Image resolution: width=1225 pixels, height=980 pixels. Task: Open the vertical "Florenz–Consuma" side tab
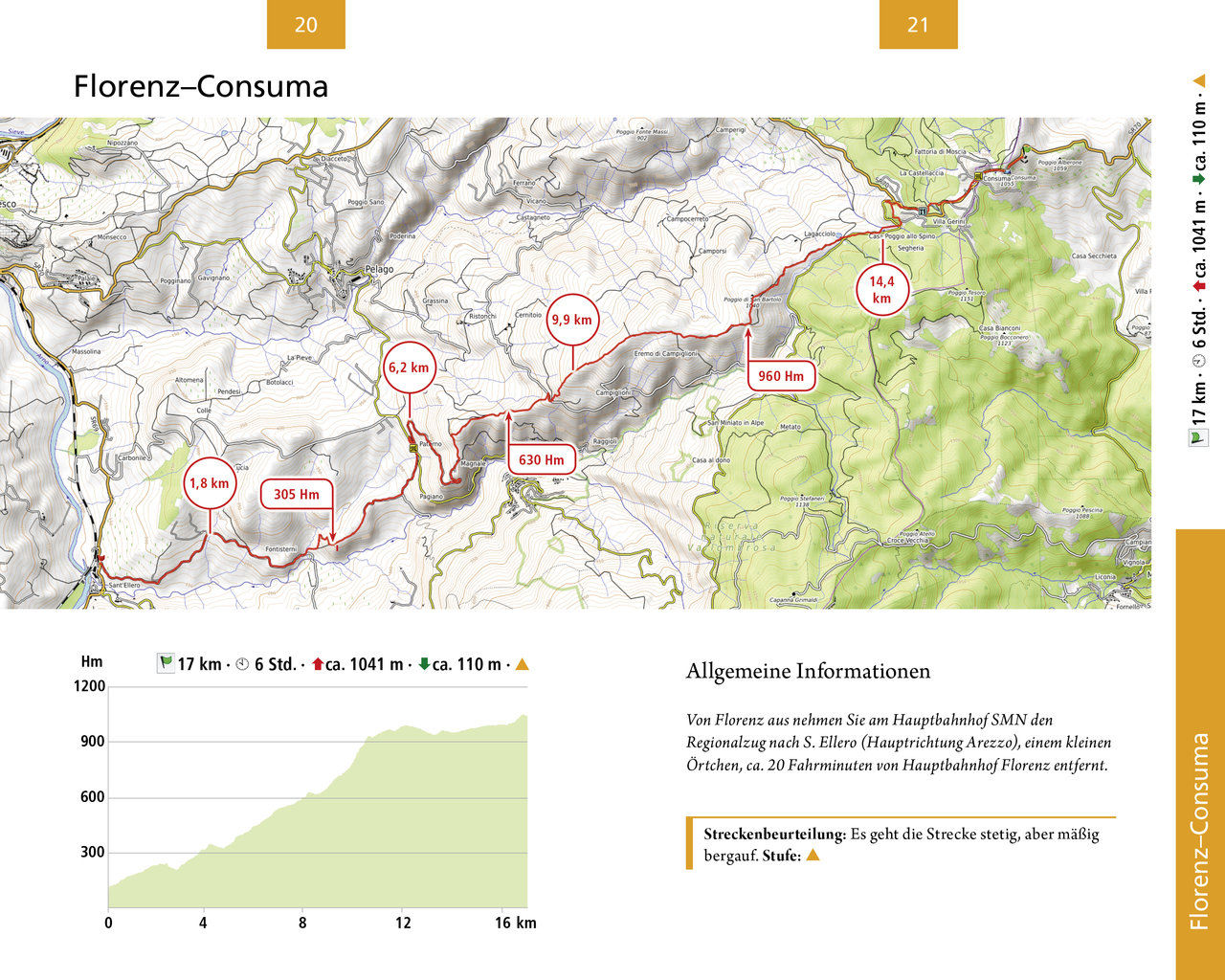click(1200, 754)
